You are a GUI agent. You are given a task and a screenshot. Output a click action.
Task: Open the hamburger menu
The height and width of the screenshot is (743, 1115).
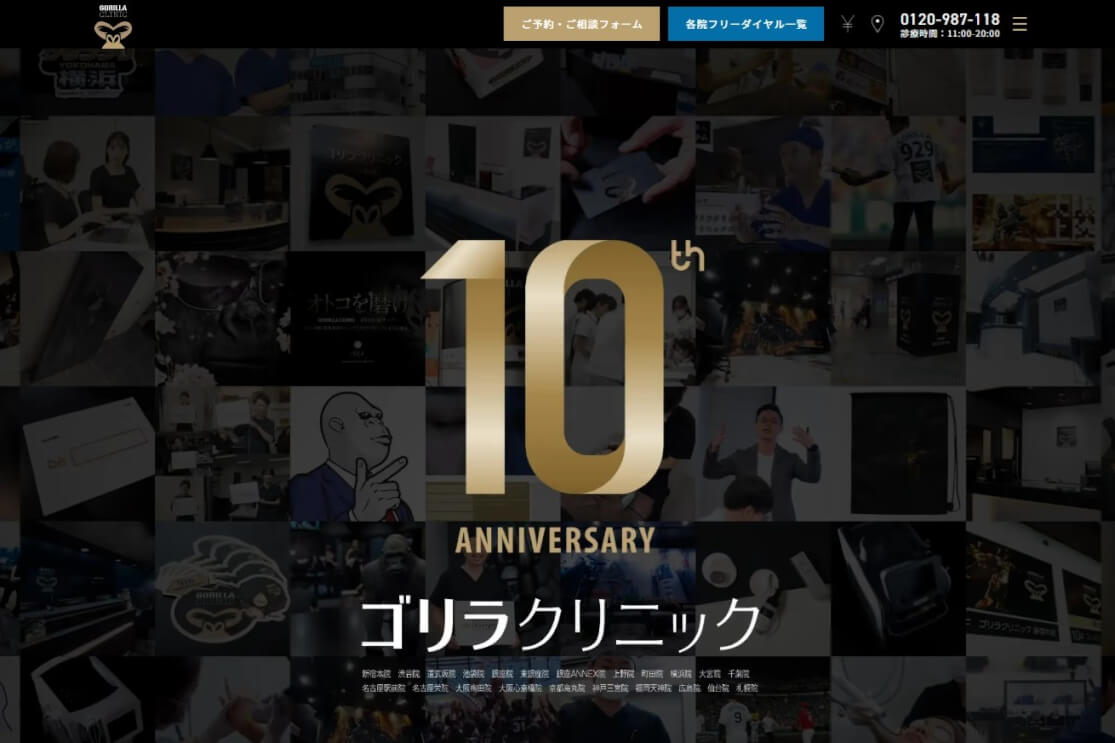(x=1020, y=24)
